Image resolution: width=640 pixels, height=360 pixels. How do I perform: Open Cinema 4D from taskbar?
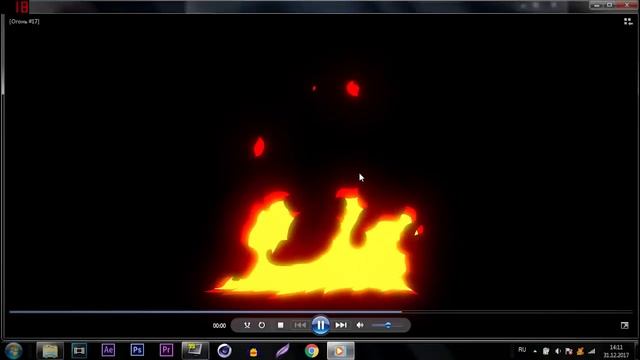[x=224, y=351]
